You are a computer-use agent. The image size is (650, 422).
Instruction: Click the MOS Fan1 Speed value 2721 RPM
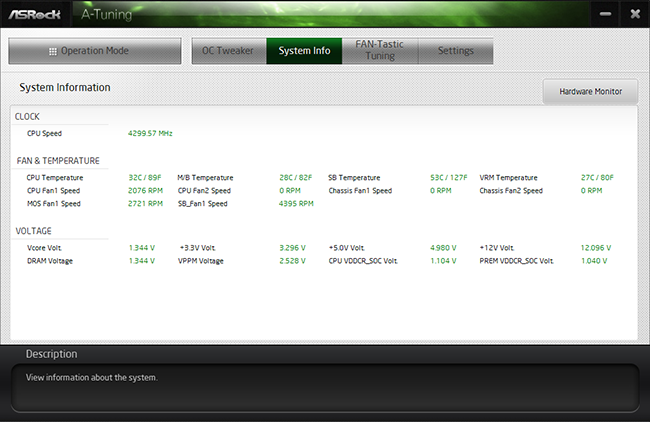click(146, 204)
